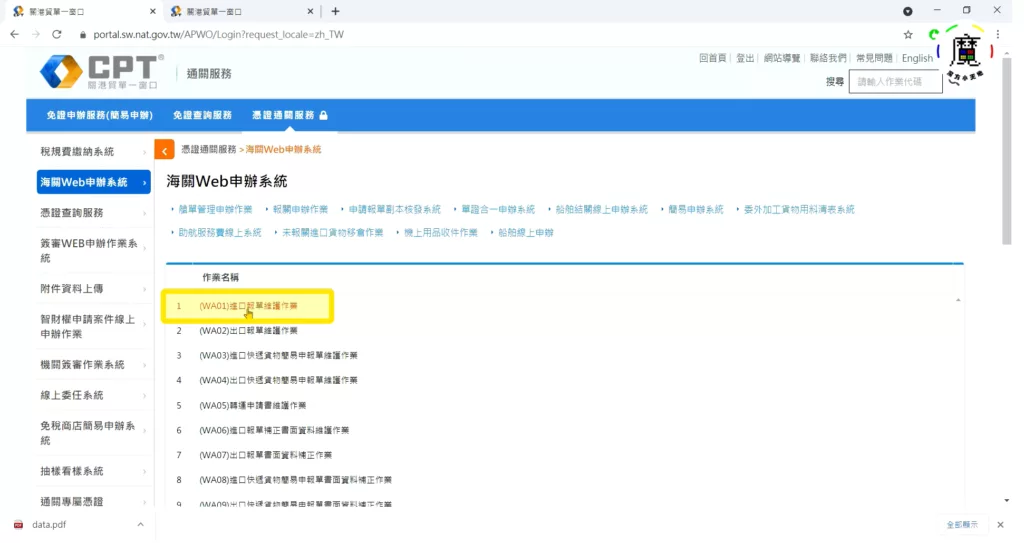Open 艙單管理申辦作業 link
The width and height of the screenshot is (1024, 543).
[x=216, y=210]
